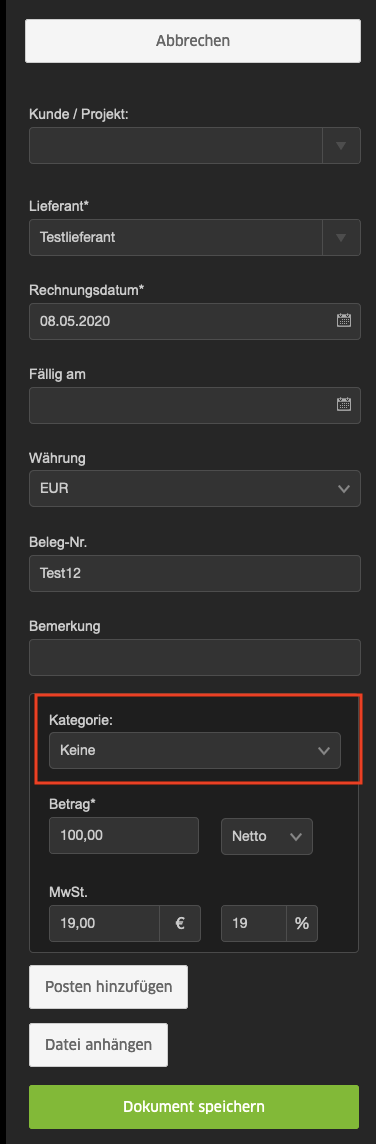Open the Kategorie dropdown showing Keine
The width and height of the screenshot is (376, 1144).
(x=195, y=751)
